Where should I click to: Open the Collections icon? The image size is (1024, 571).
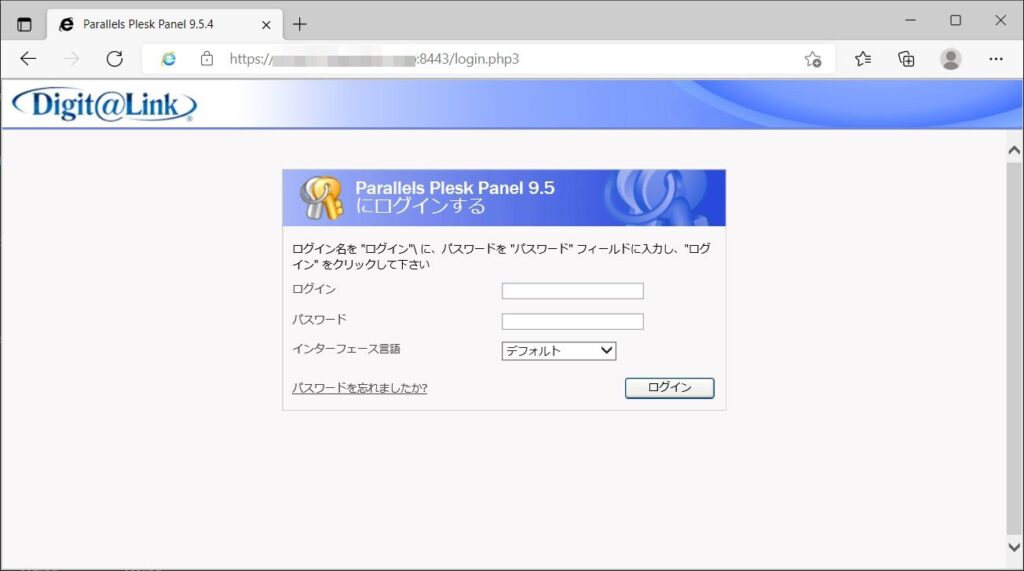[x=906, y=59]
